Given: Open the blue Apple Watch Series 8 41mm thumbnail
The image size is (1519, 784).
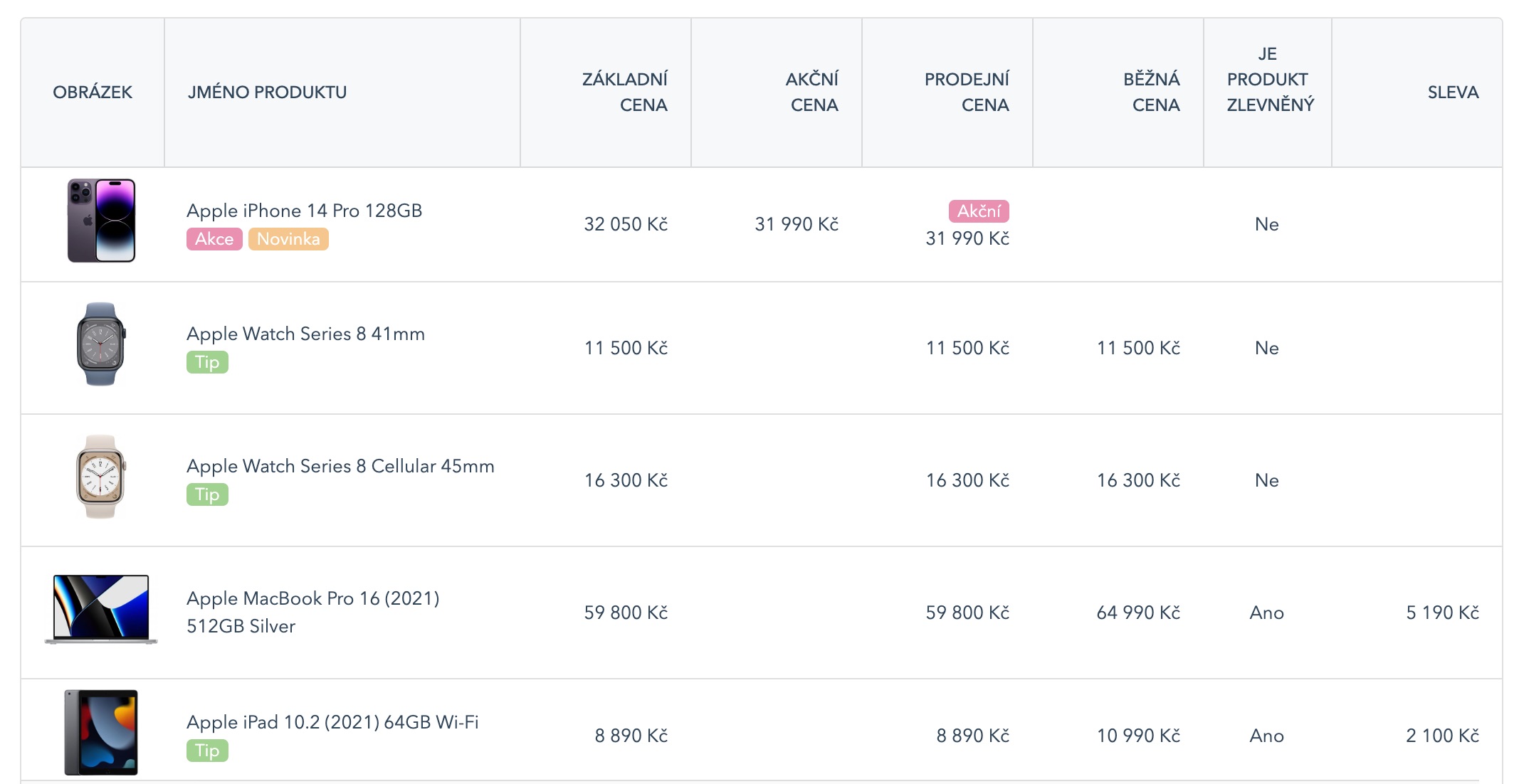Looking at the screenshot, I should click(x=100, y=344).
